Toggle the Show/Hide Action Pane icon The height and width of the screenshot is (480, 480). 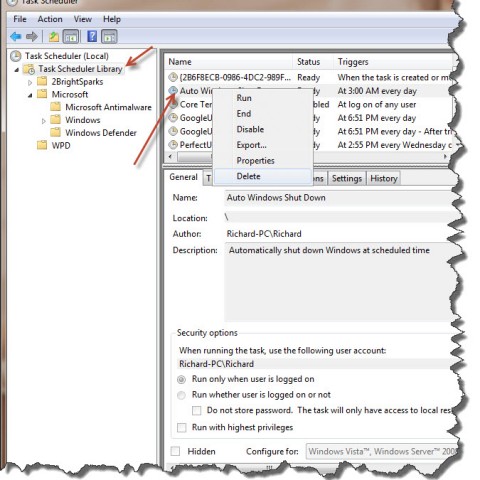pyautogui.click(x=109, y=36)
